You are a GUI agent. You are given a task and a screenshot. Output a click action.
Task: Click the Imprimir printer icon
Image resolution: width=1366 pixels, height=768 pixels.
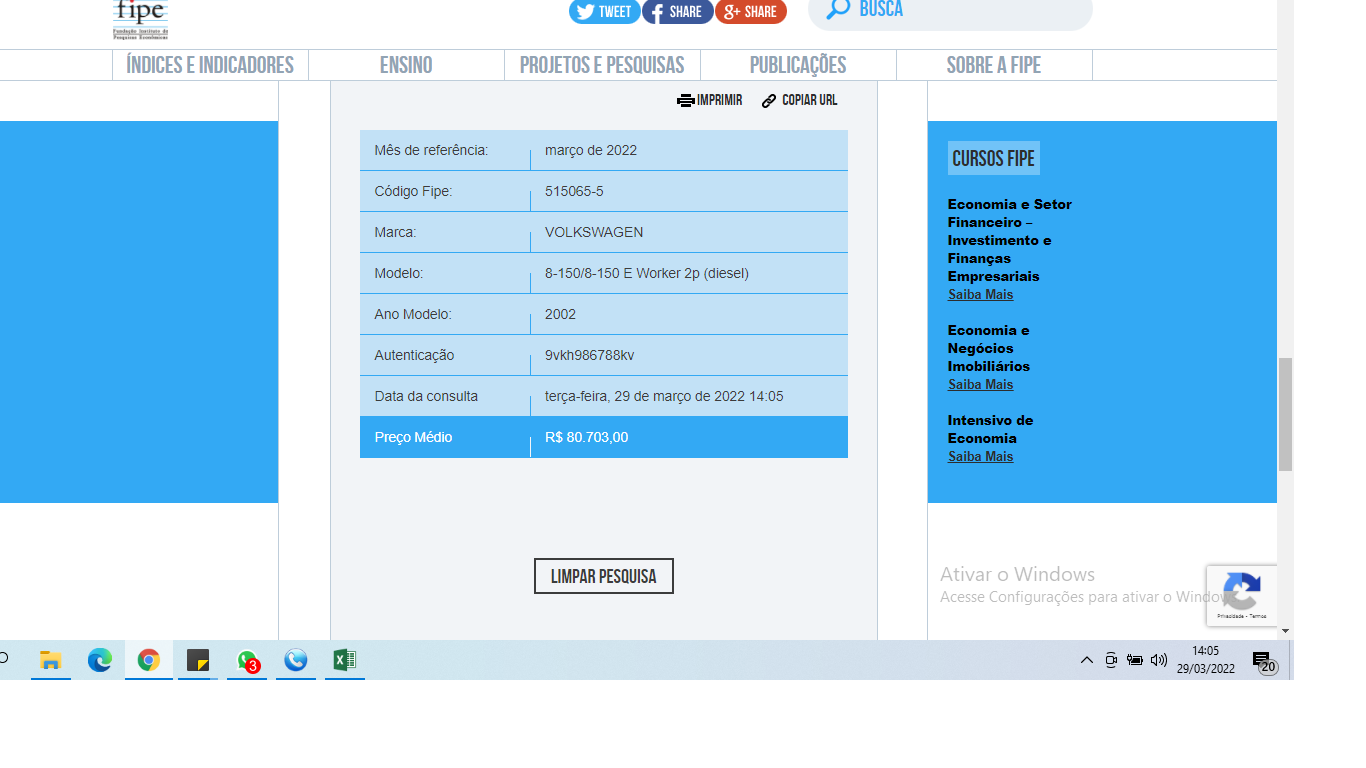pos(686,100)
